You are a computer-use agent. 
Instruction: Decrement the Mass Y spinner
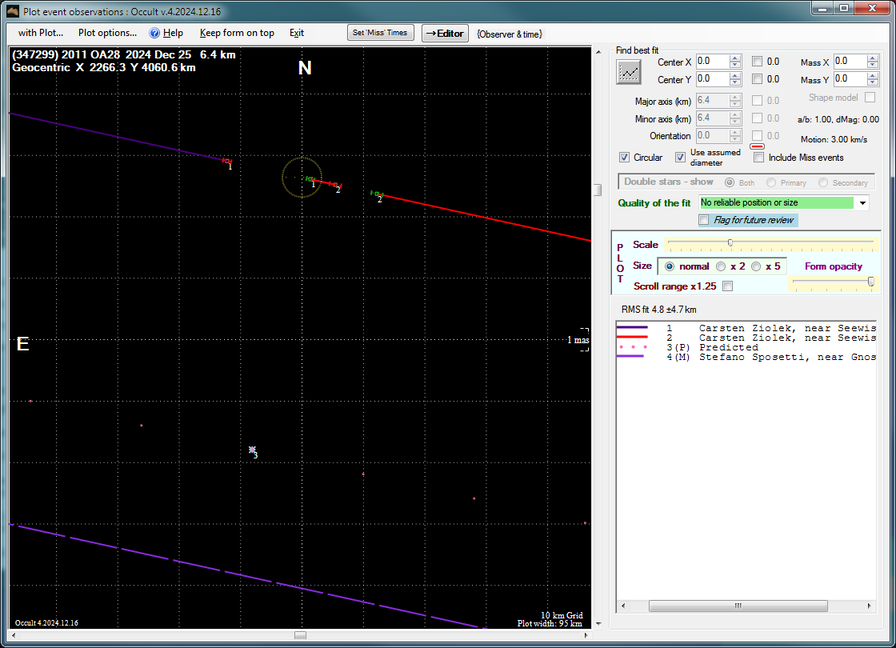(x=872, y=82)
